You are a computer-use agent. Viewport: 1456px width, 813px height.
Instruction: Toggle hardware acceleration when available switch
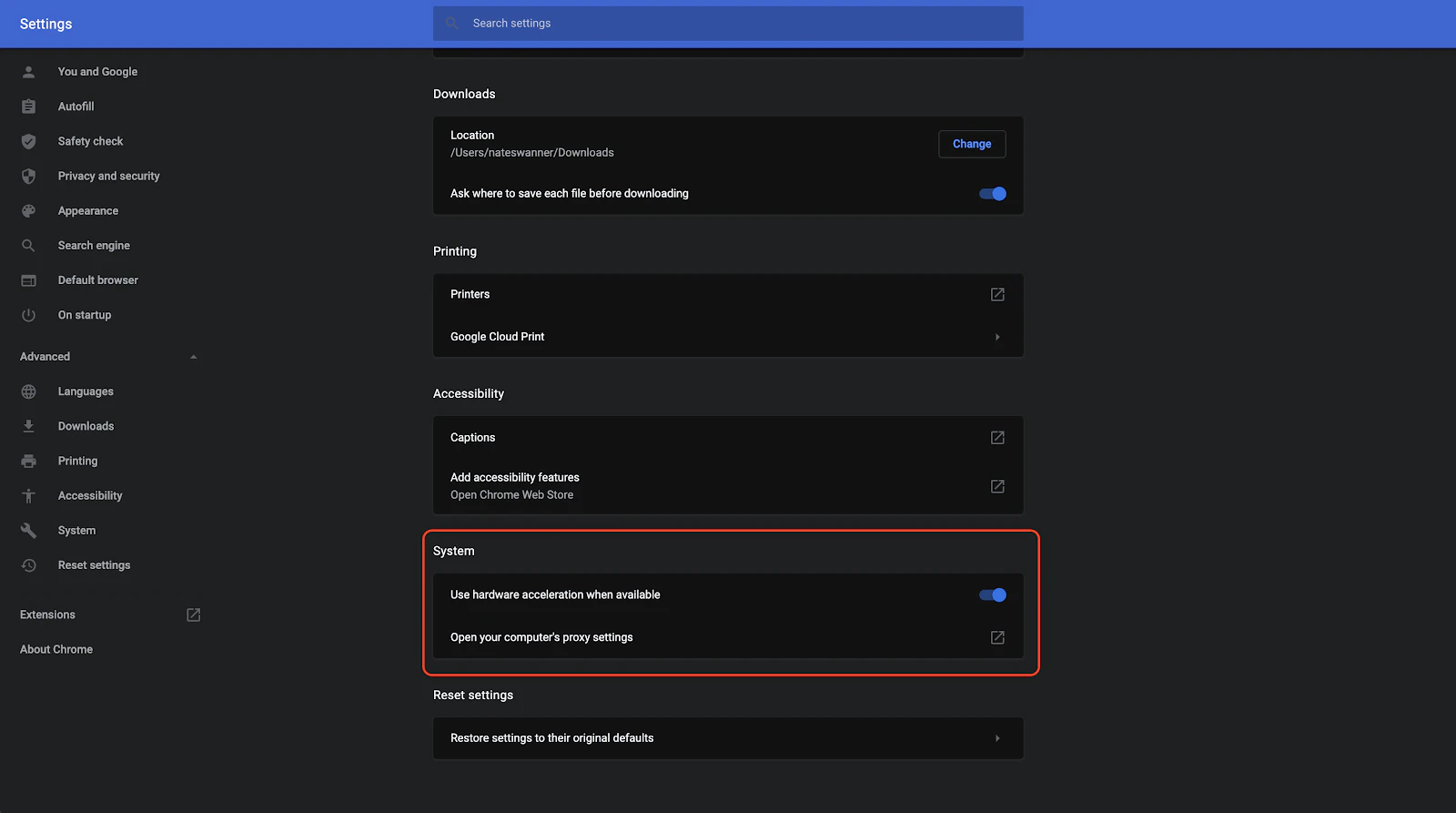[993, 595]
